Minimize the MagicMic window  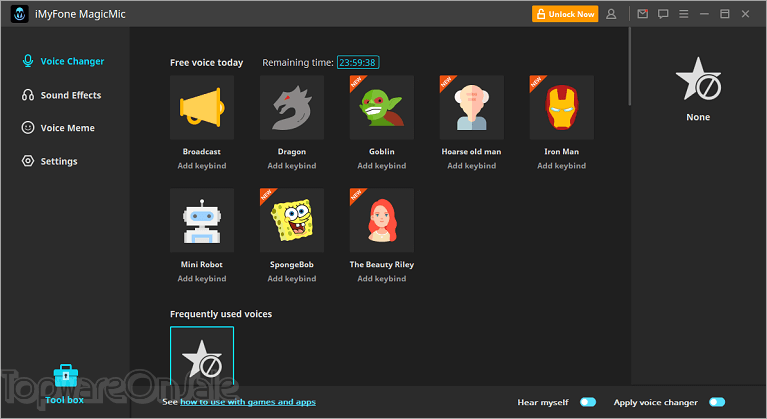tap(704, 14)
